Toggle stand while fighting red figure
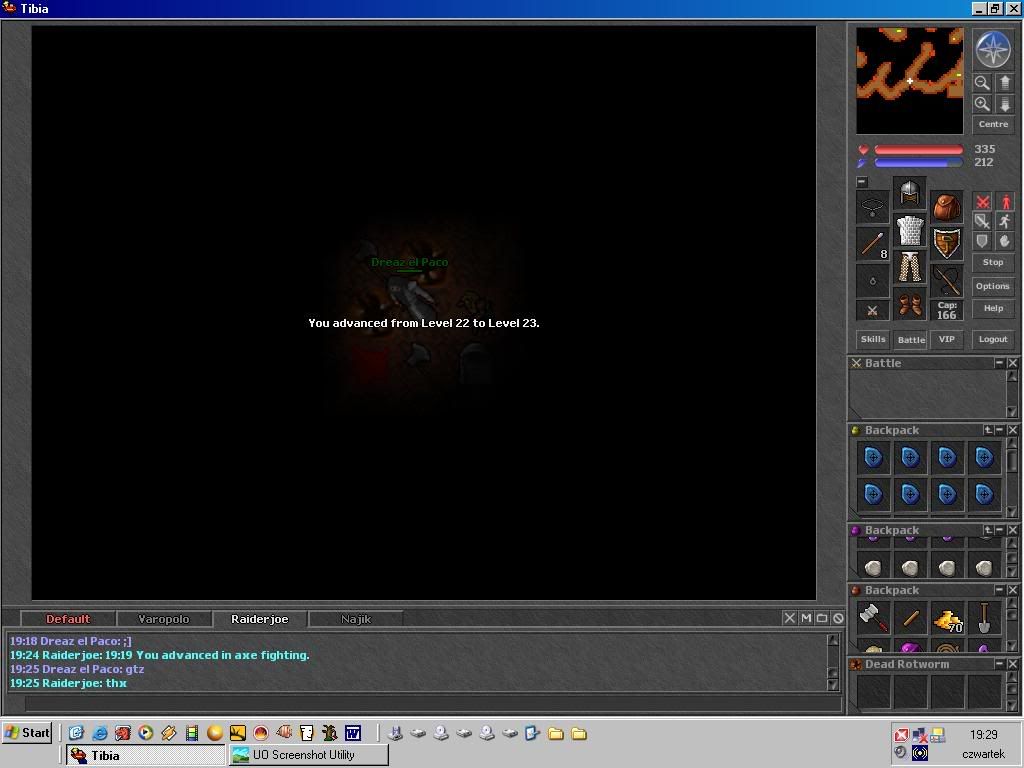 tap(1004, 201)
